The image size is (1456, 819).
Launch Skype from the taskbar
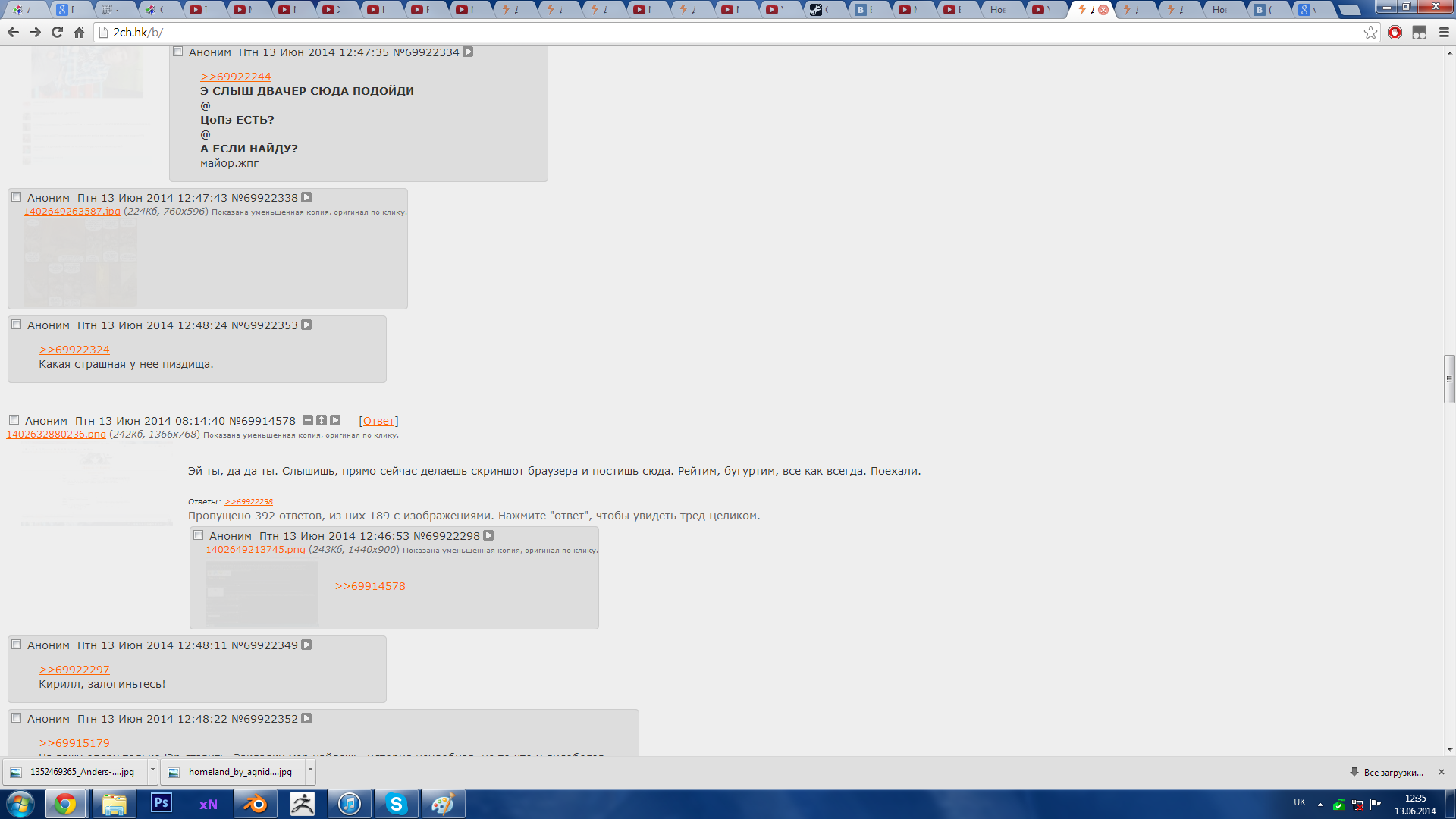point(396,804)
